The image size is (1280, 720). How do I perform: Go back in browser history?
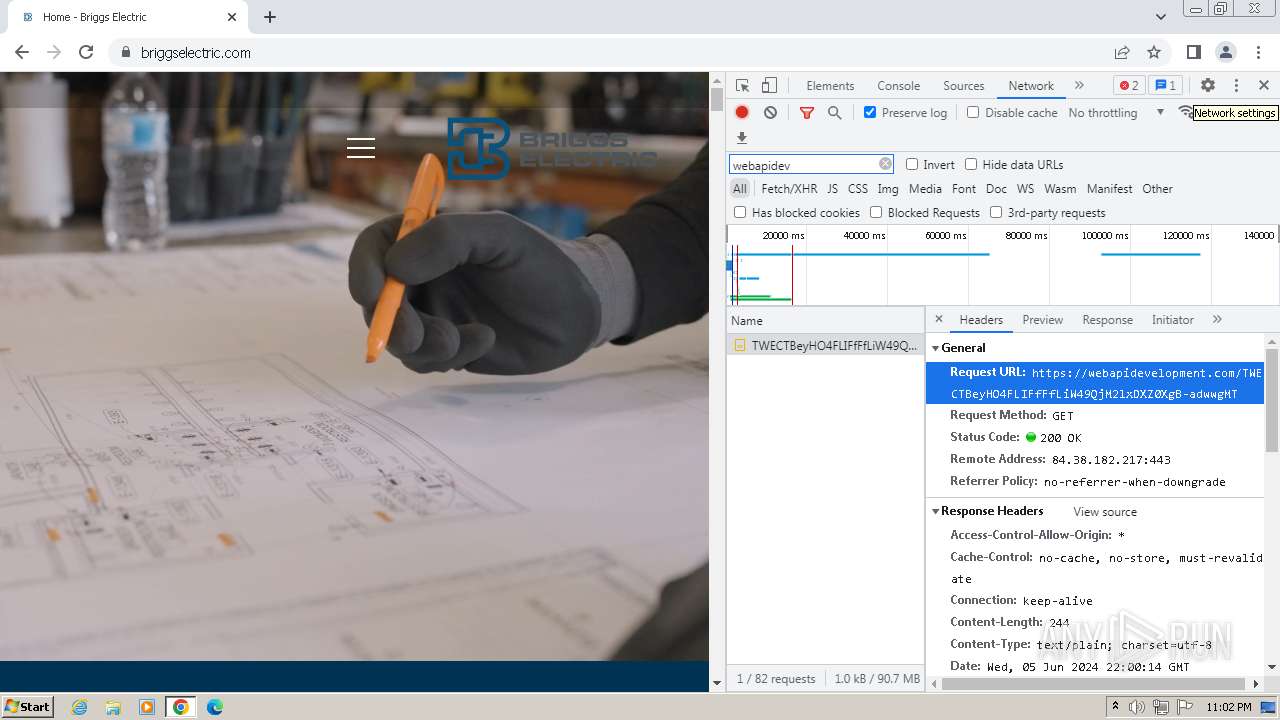tap(22, 52)
